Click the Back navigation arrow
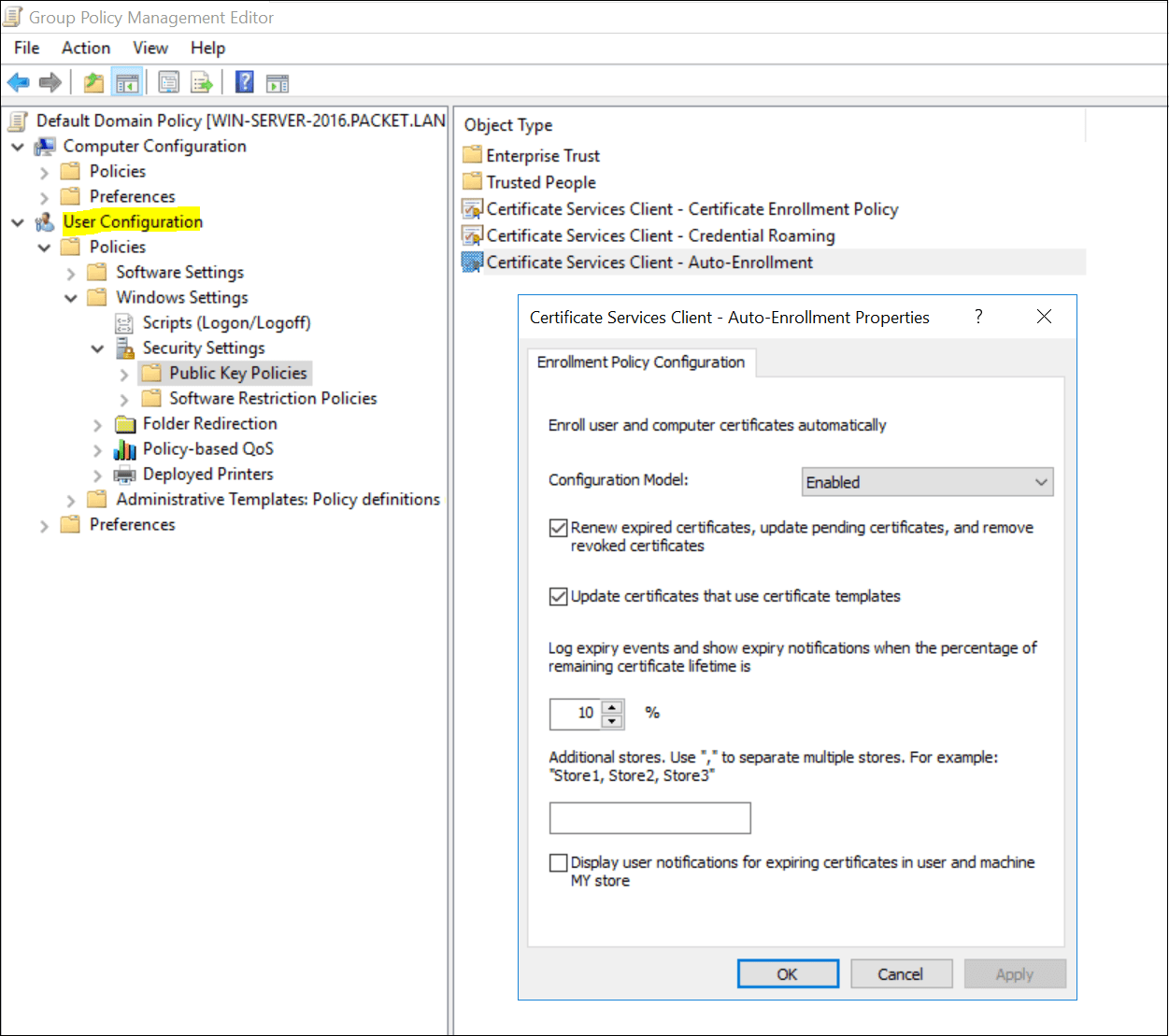 (19, 82)
